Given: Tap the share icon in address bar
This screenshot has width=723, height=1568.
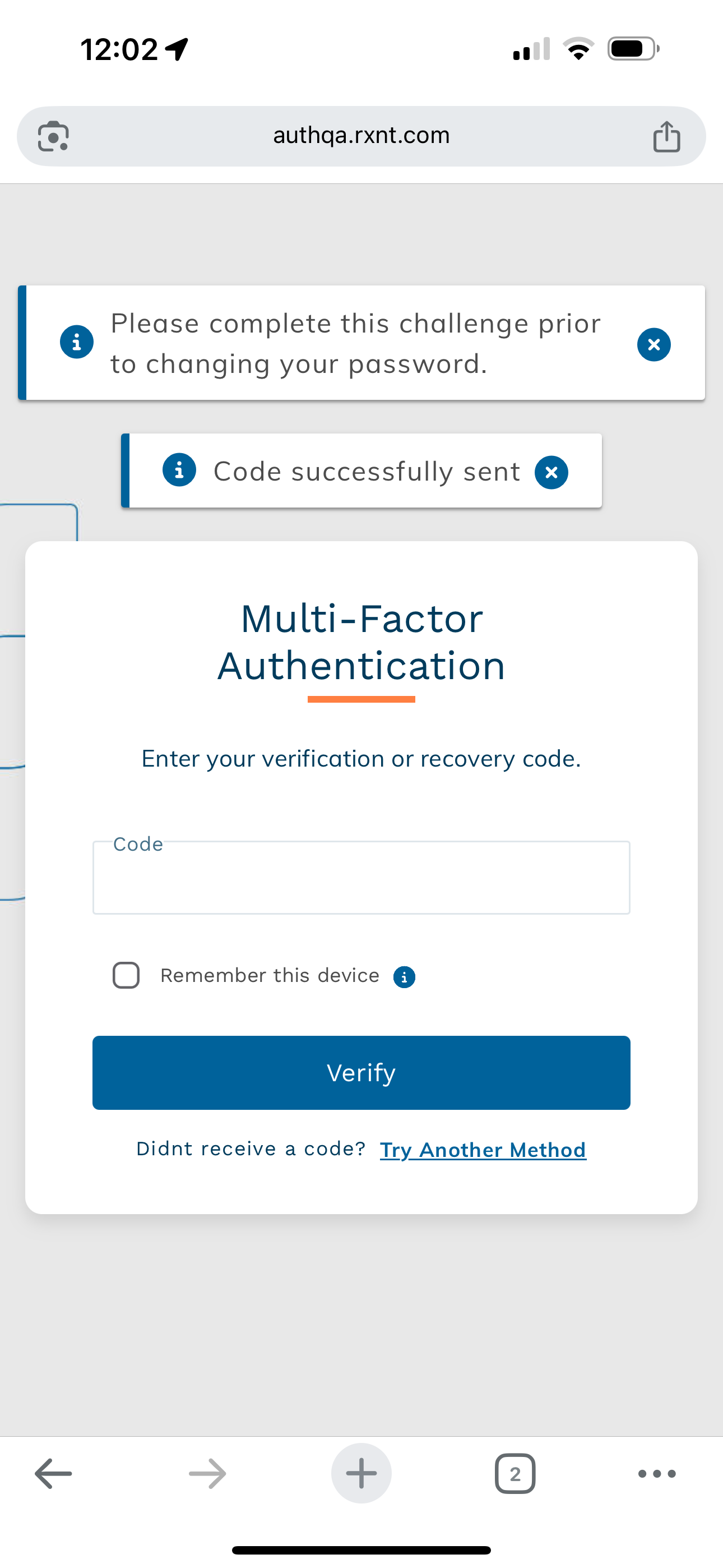Looking at the screenshot, I should 666,136.
